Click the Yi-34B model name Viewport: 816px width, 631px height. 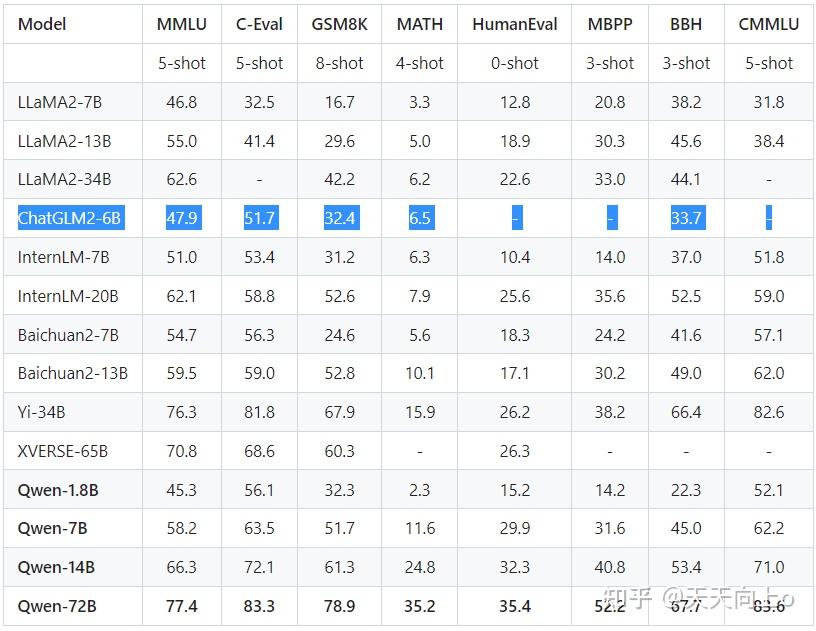(x=41, y=412)
